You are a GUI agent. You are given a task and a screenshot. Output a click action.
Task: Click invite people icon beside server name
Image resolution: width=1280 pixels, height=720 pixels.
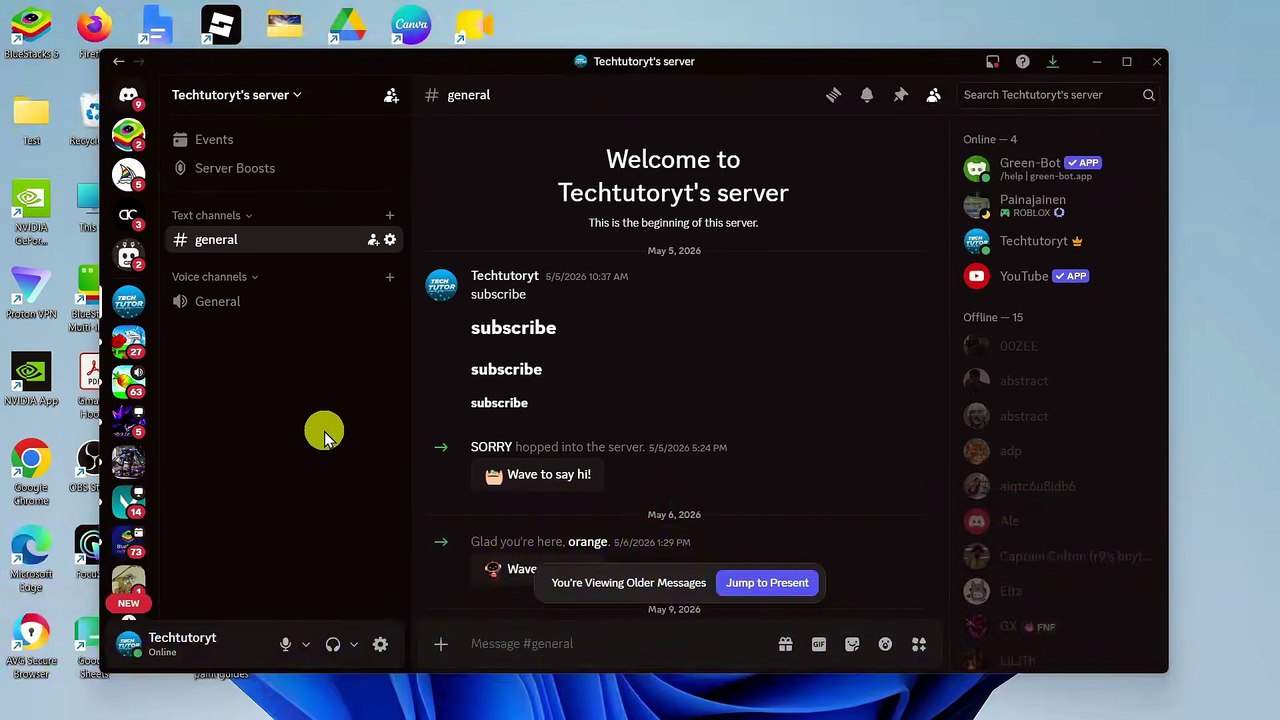click(x=391, y=95)
